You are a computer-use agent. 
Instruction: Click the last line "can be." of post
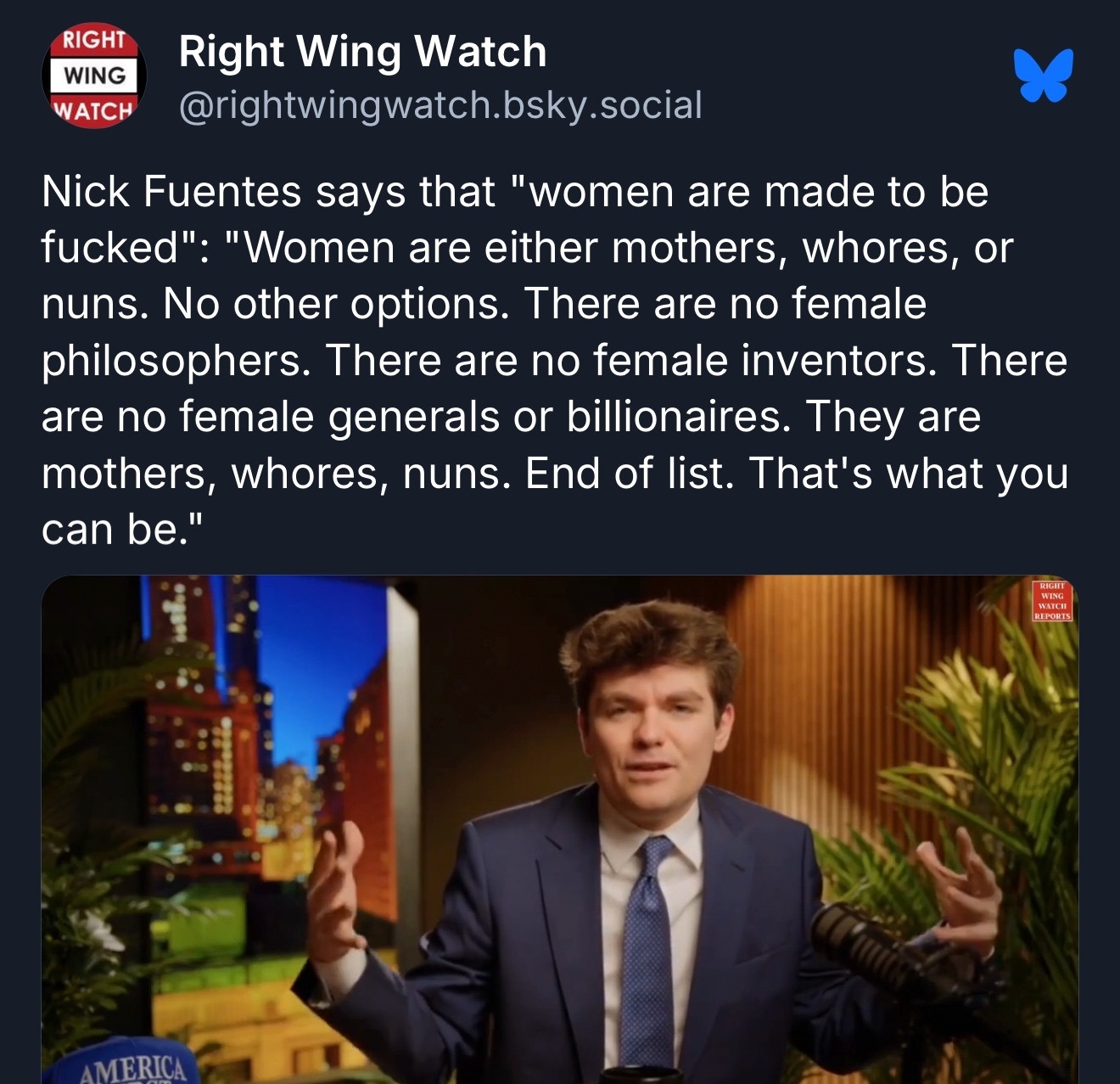click(x=122, y=530)
